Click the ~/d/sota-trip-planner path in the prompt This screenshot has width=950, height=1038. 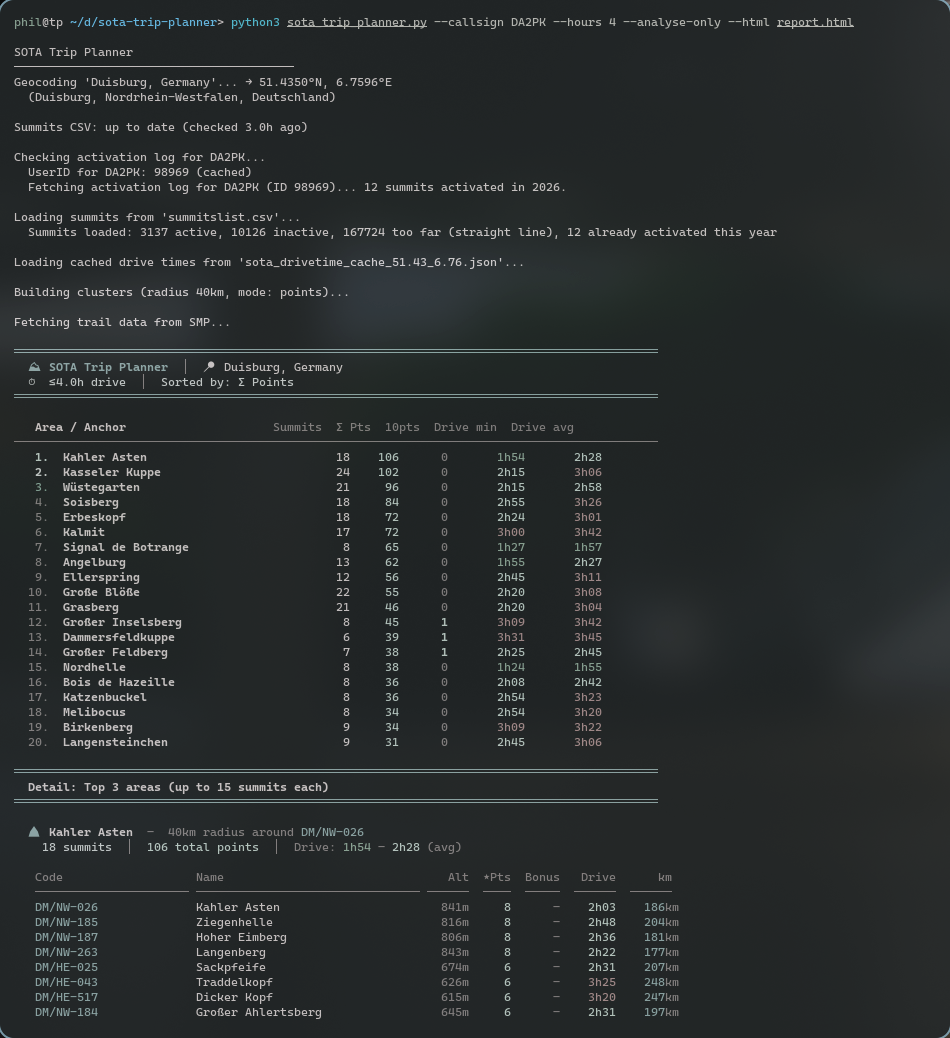(x=146, y=22)
